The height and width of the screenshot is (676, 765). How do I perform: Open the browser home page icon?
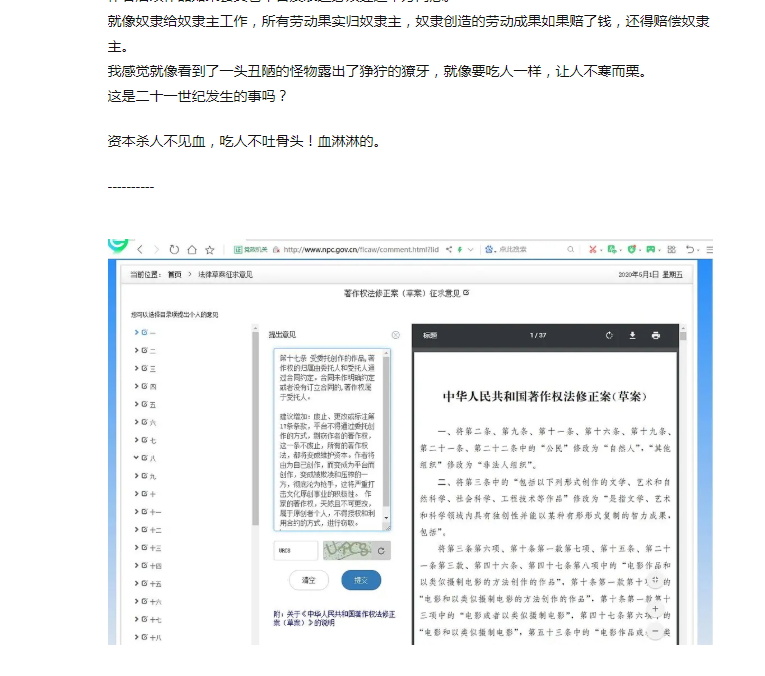click(192, 250)
